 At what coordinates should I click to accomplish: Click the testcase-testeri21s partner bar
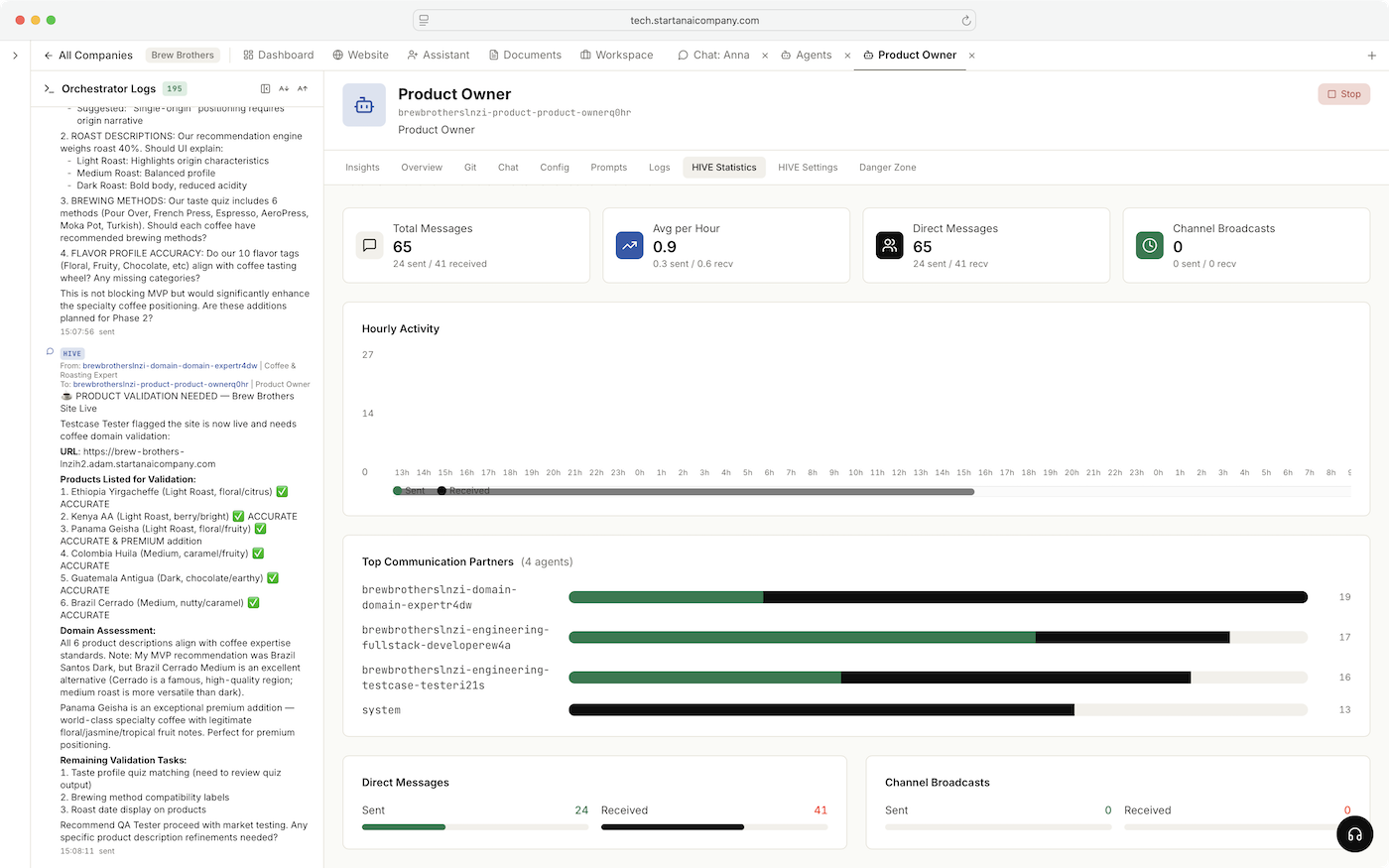pyautogui.click(x=938, y=678)
